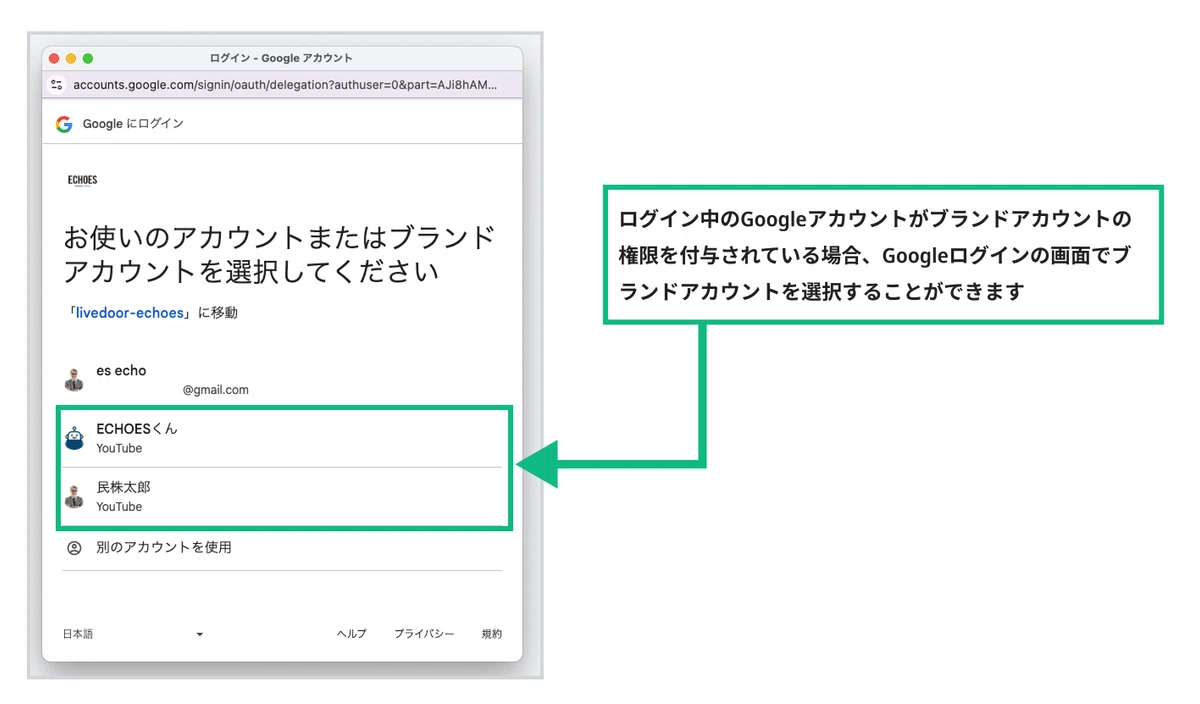Click the @gmail.com email text
This screenshot has width=1200, height=704.
[216, 390]
